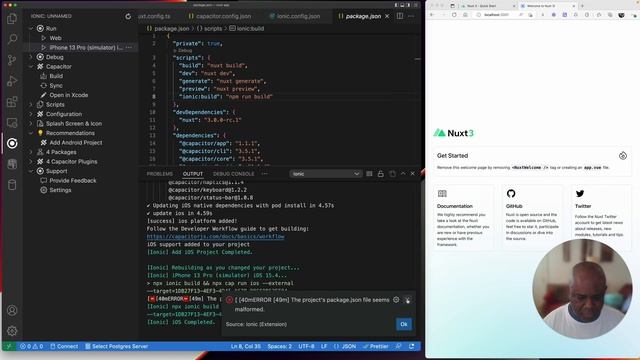This screenshot has width=640, height=360.
Task: Collapse the Run tree section
Action: tap(31, 29)
